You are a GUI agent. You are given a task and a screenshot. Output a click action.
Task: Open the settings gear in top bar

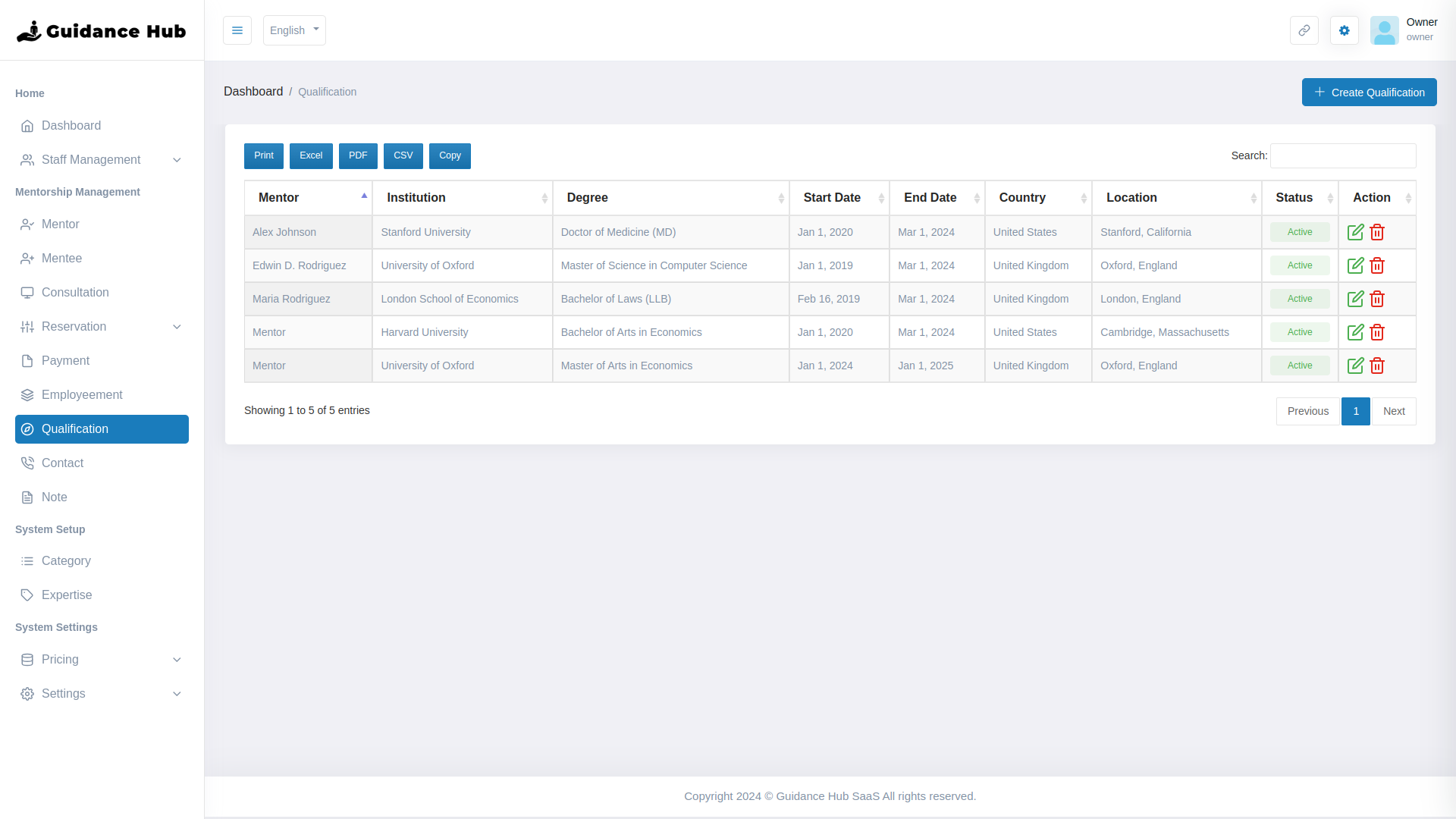[x=1344, y=30]
